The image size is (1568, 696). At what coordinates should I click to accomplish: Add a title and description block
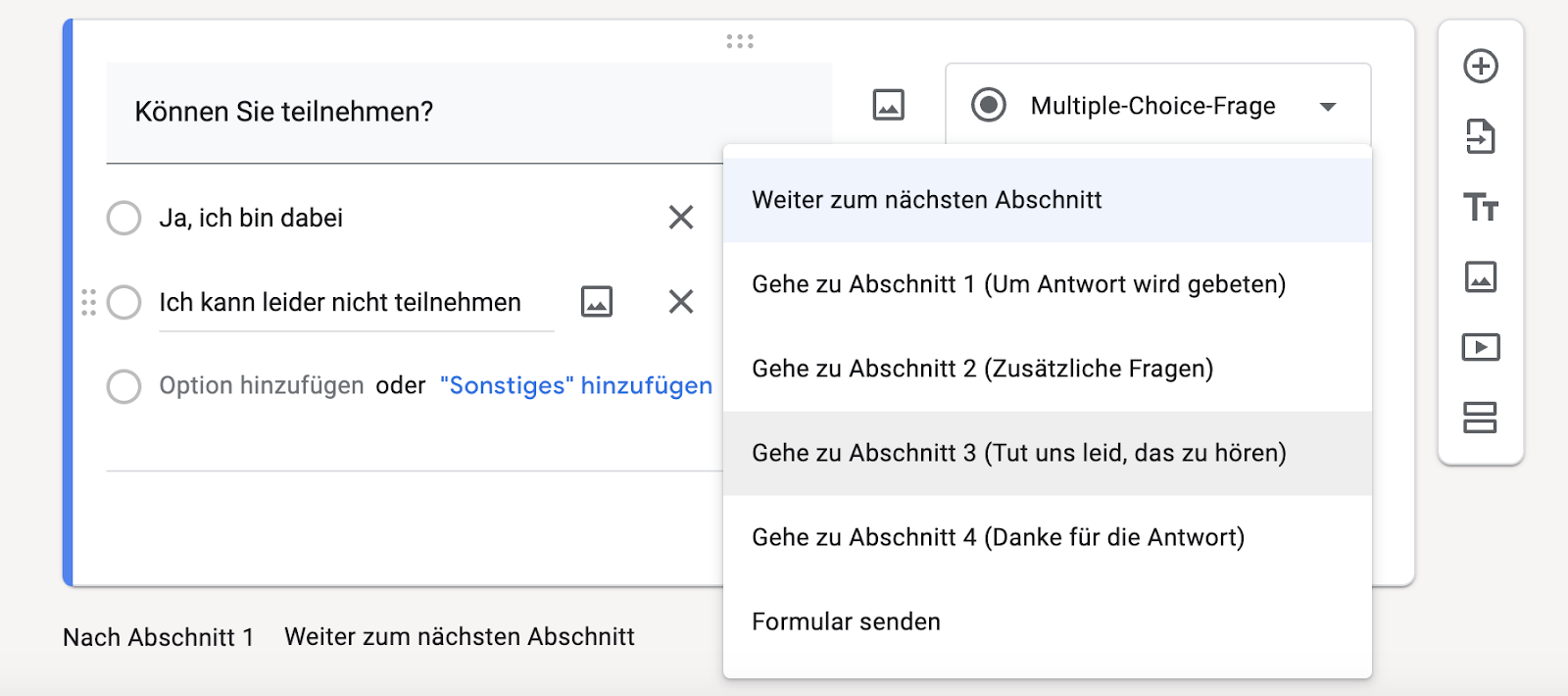1480,207
